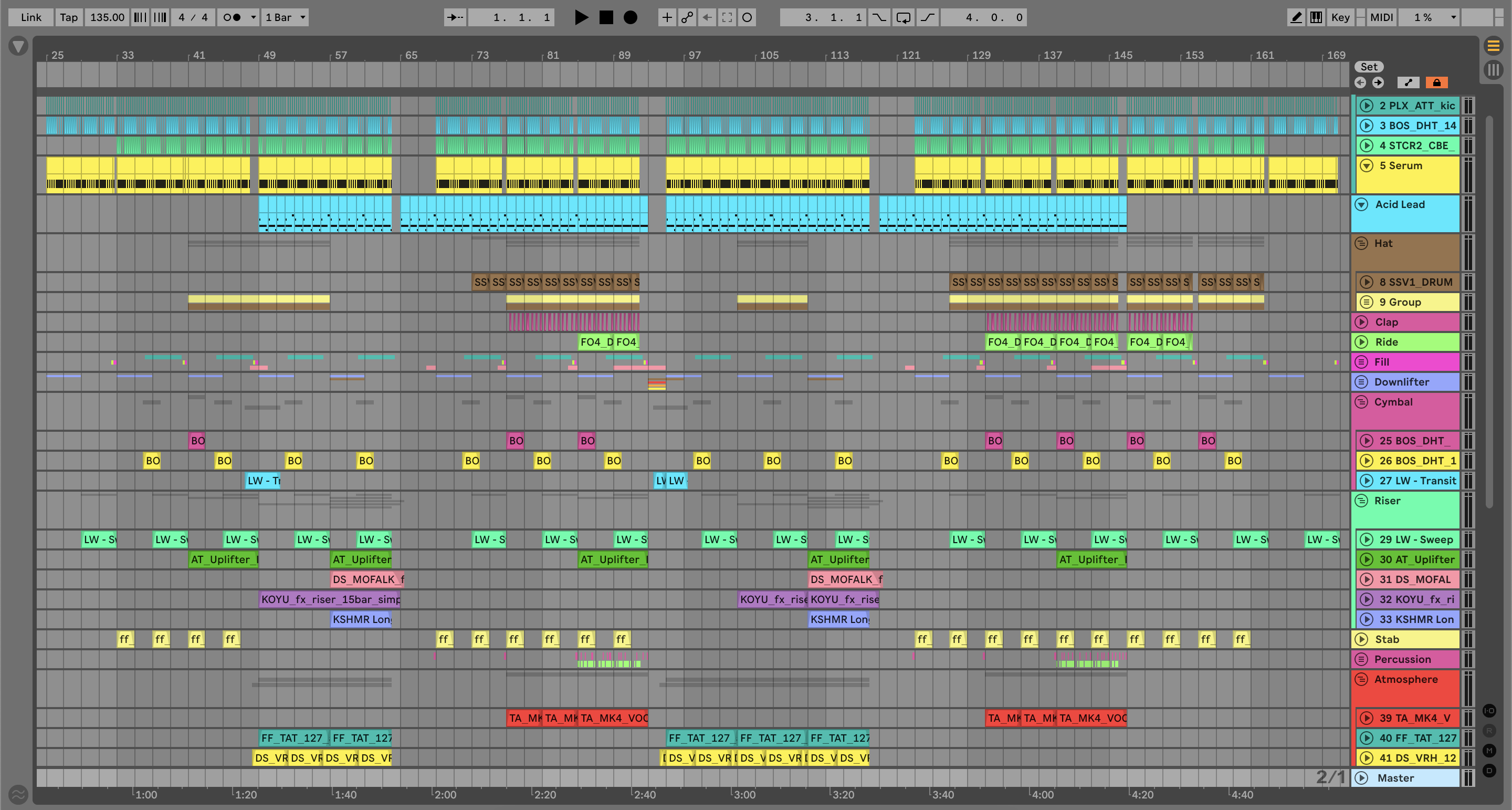Click the Stop button in transport
This screenshot has width=1512, height=810.
point(606,18)
